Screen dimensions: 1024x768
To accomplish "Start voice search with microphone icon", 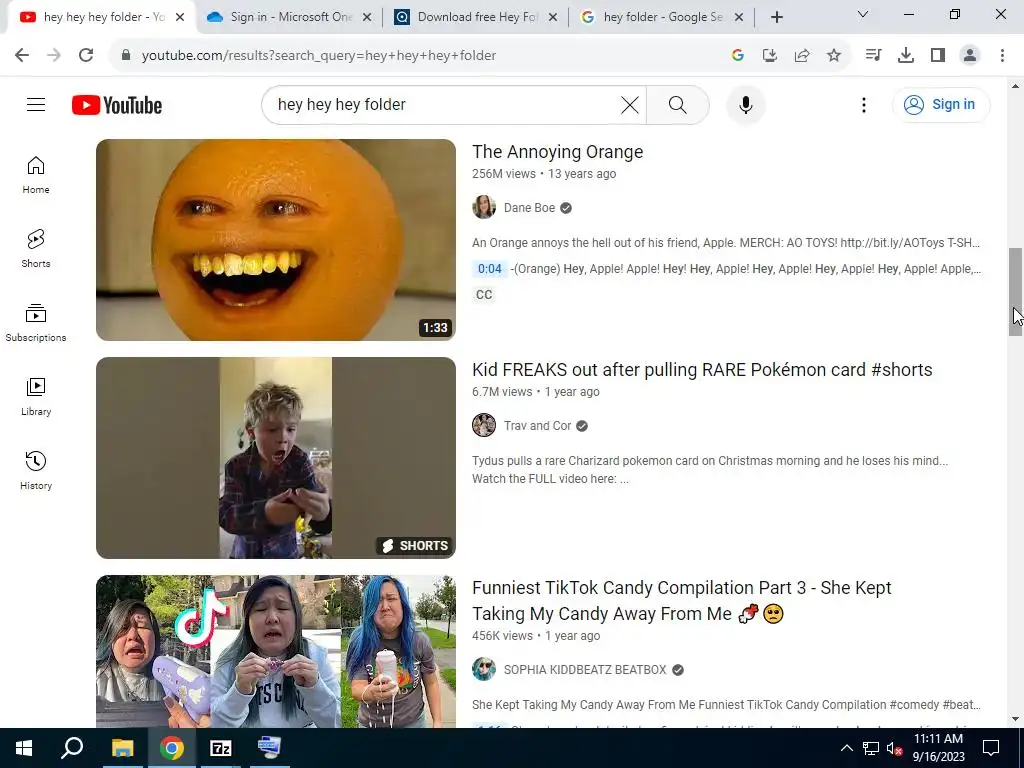I will point(745,104).
